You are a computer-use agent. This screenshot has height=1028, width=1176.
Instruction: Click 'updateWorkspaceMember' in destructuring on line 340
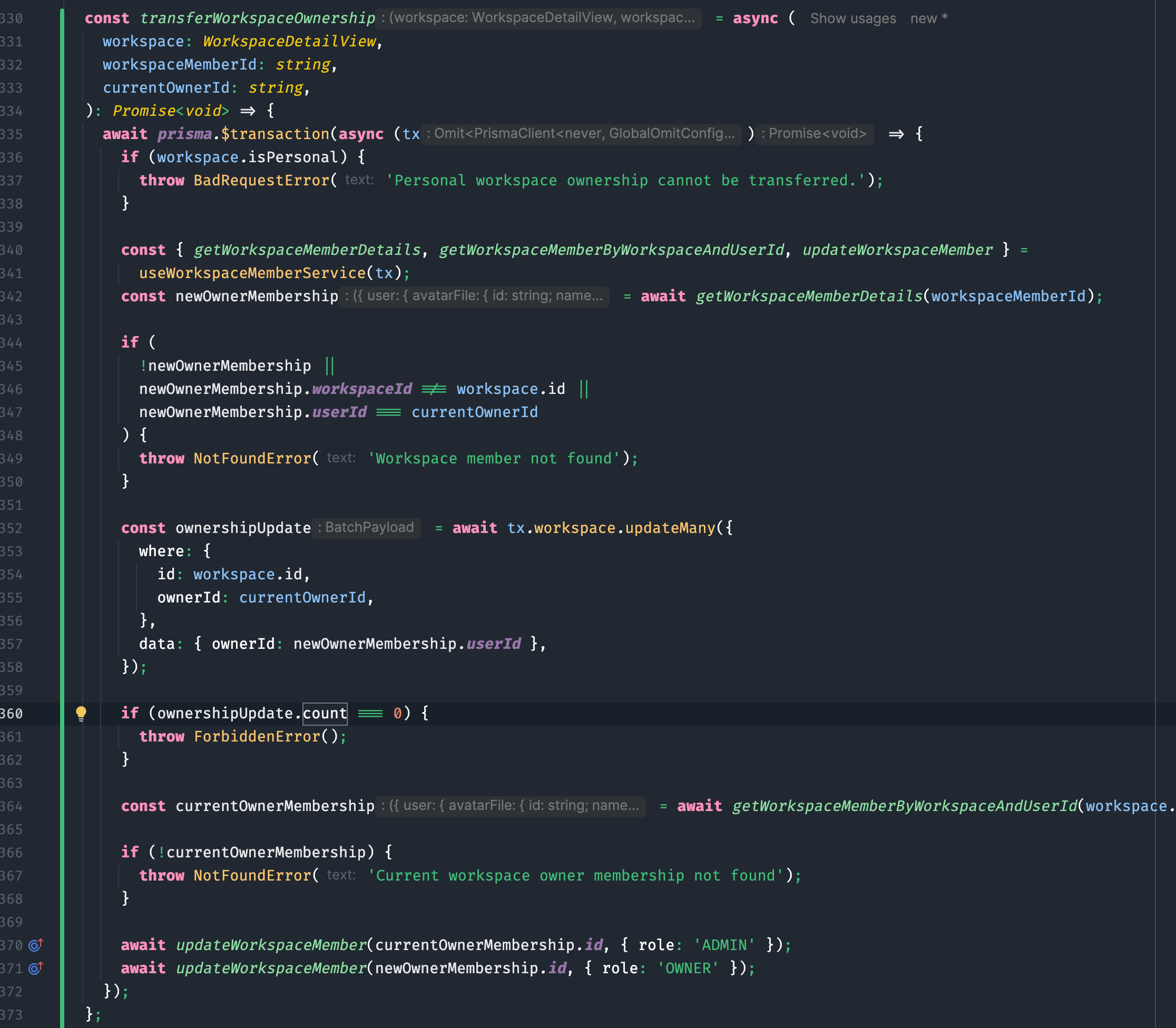(x=897, y=250)
